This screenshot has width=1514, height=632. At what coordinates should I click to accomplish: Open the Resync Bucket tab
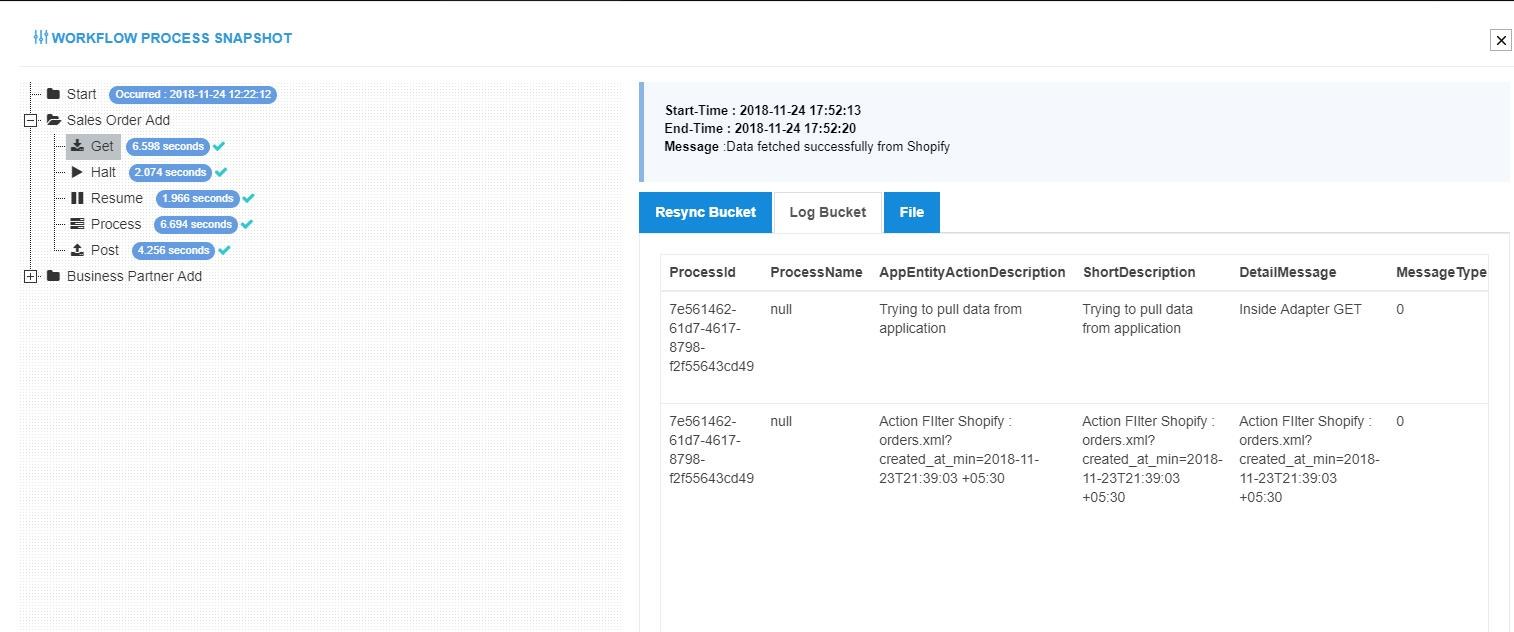pos(705,212)
